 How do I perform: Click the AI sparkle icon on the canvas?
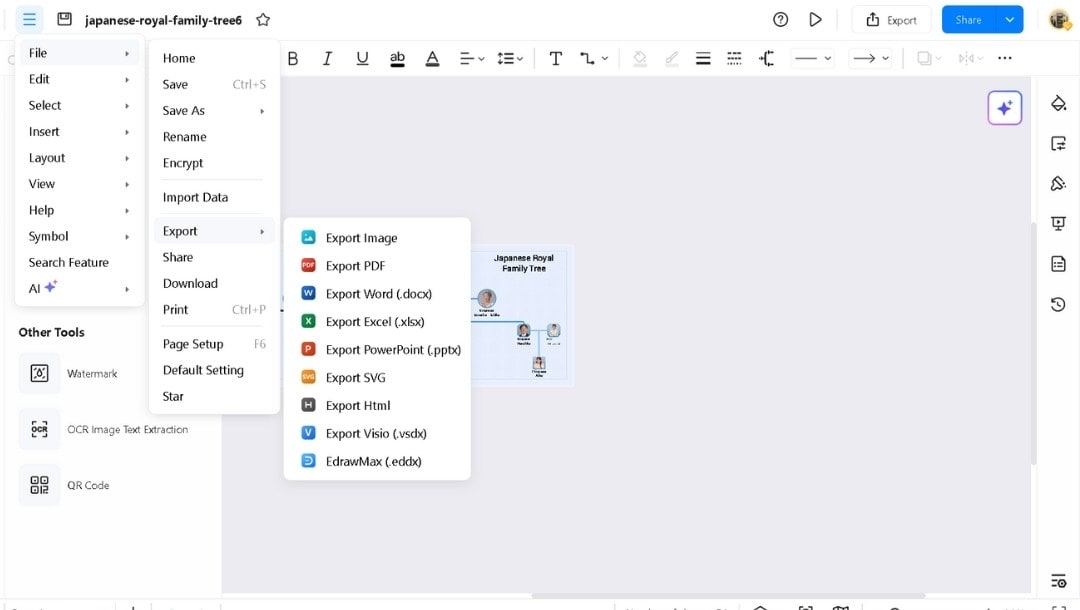1004,107
